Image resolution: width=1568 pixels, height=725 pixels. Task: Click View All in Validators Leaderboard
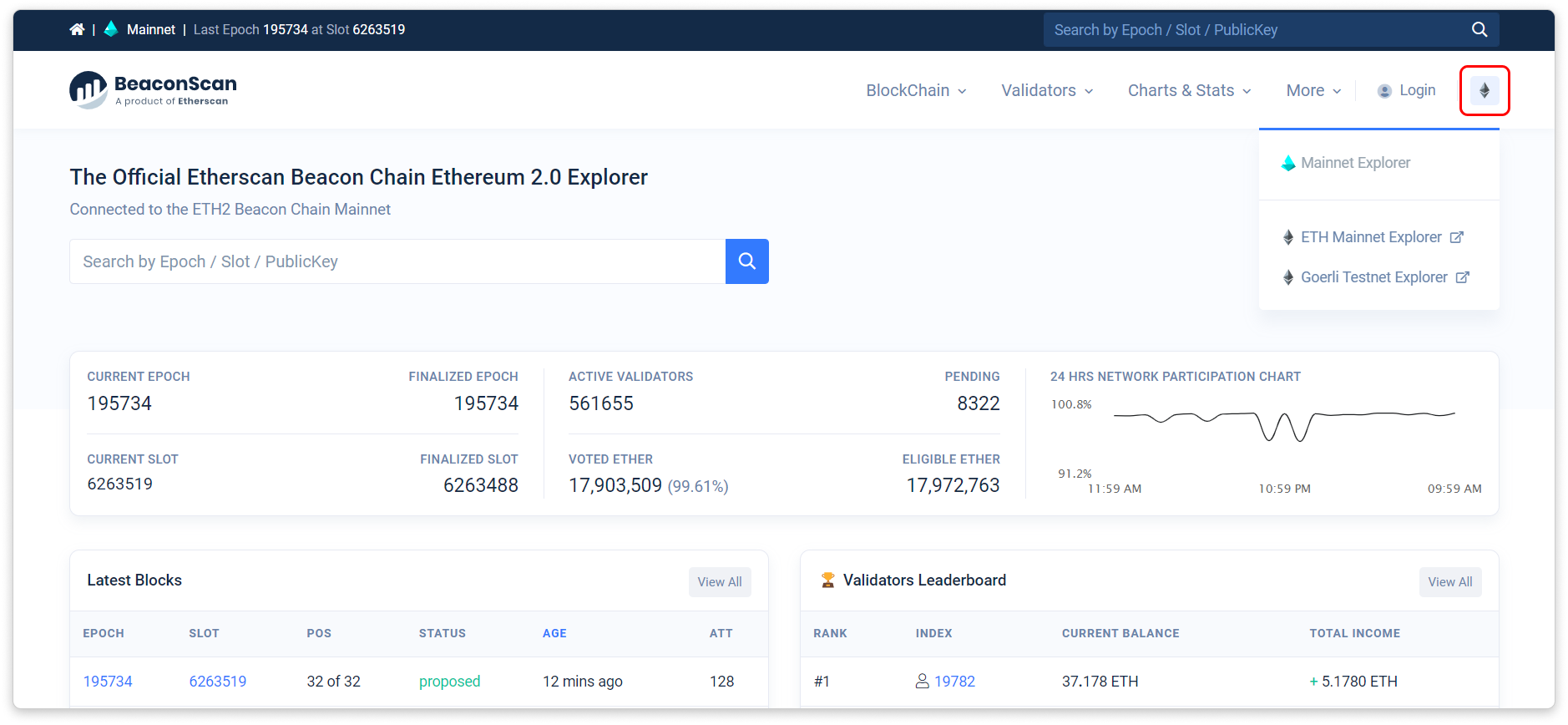1449,582
